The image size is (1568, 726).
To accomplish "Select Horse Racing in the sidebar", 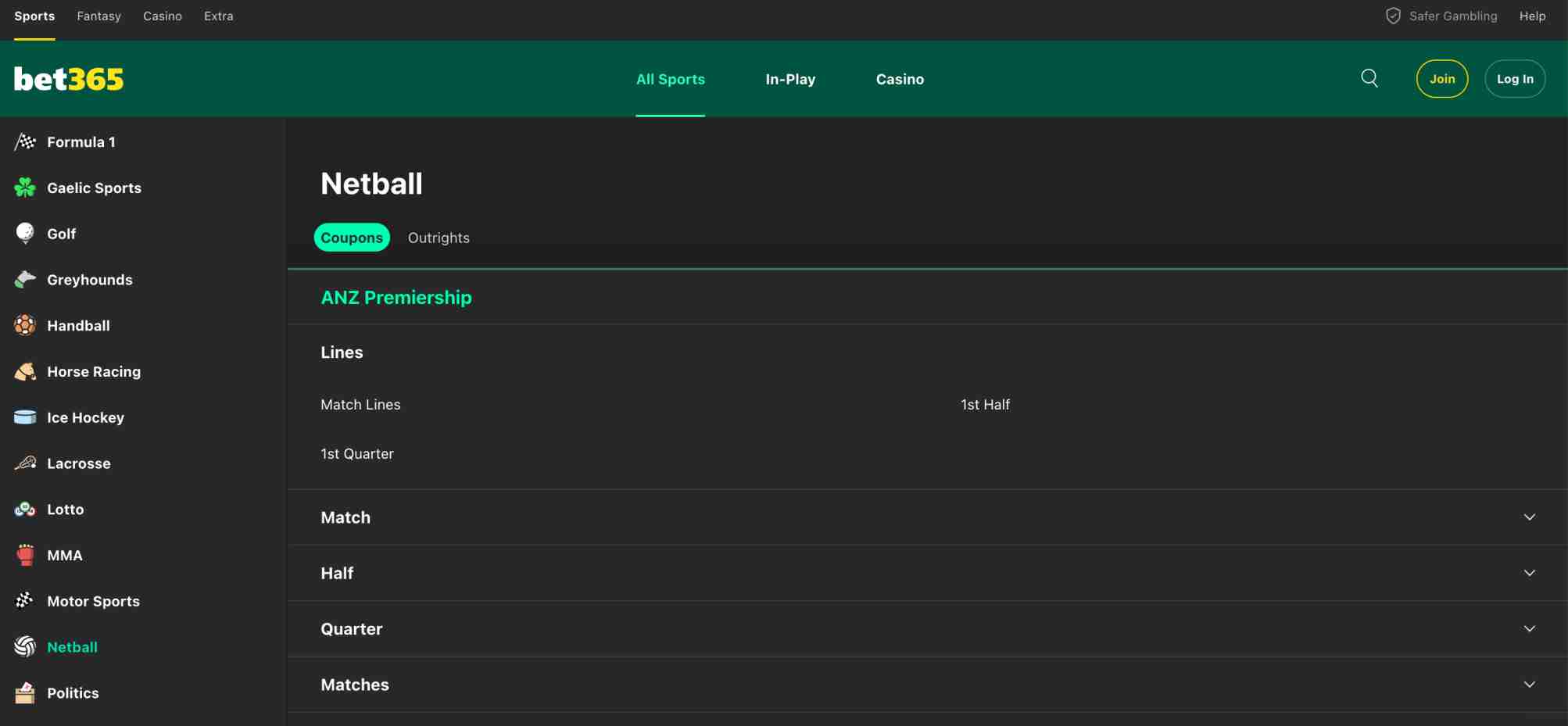I will pyautogui.click(x=94, y=372).
